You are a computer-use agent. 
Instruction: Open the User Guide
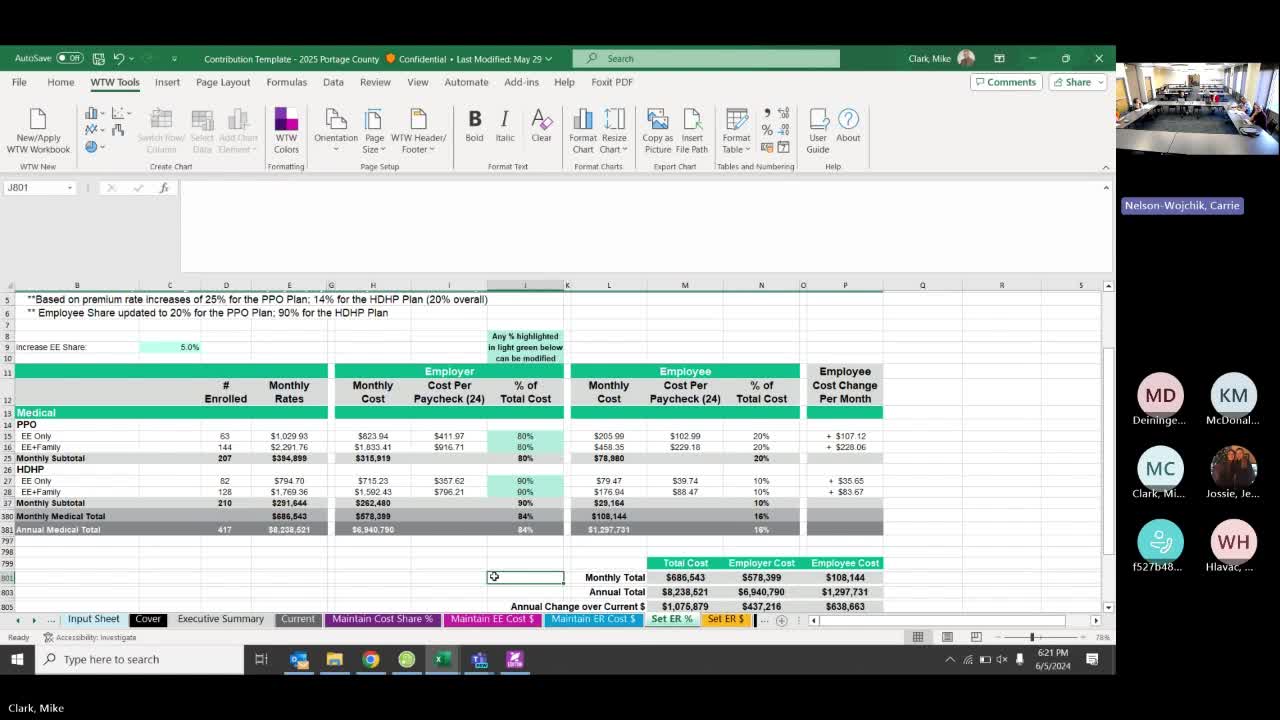point(818,122)
